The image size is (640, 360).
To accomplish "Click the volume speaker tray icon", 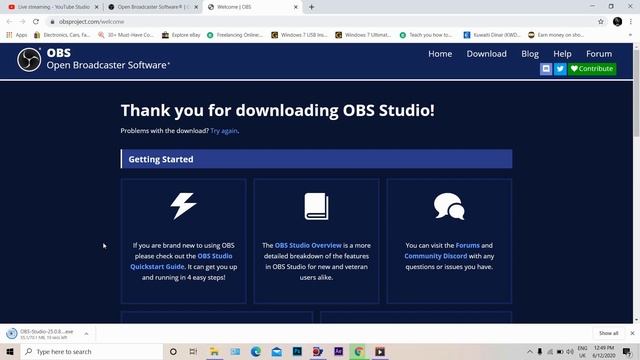I will point(570,351).
